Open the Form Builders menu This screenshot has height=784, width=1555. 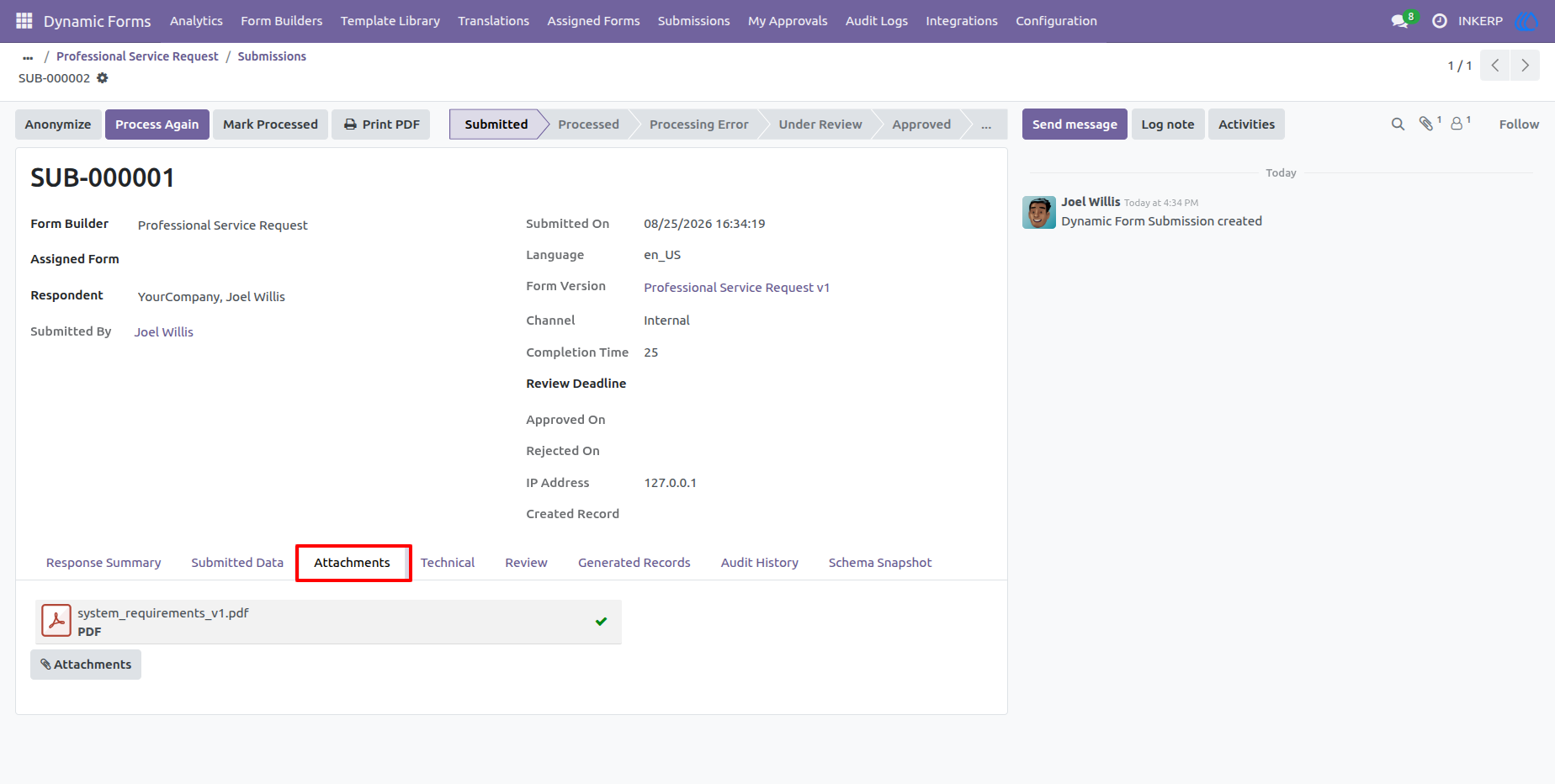point(282,21)
